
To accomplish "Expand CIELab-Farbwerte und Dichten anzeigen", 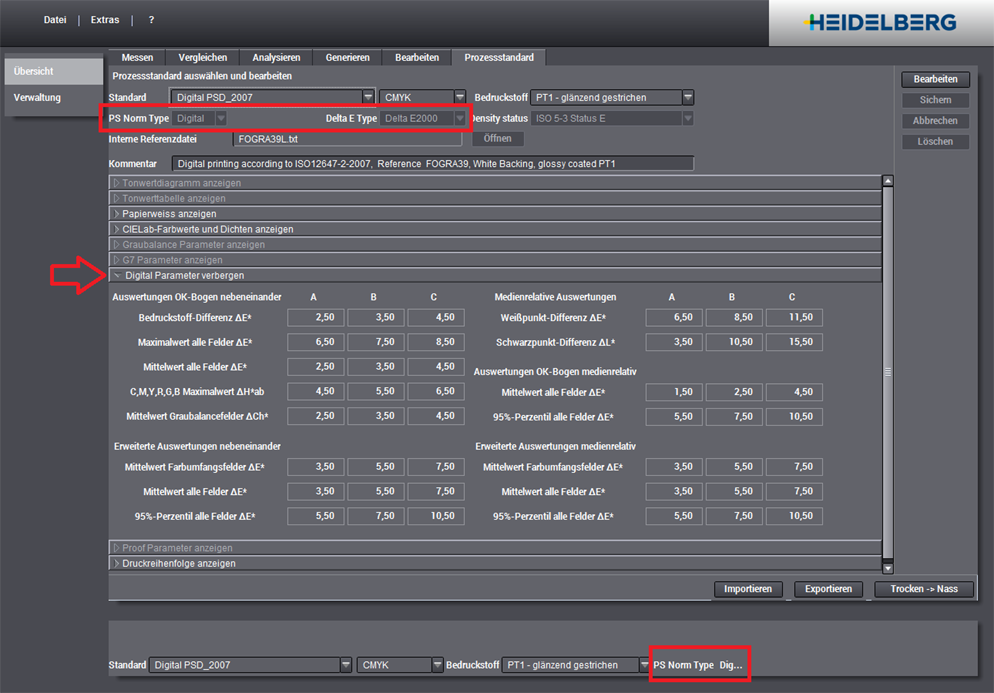I will [495, 229].
